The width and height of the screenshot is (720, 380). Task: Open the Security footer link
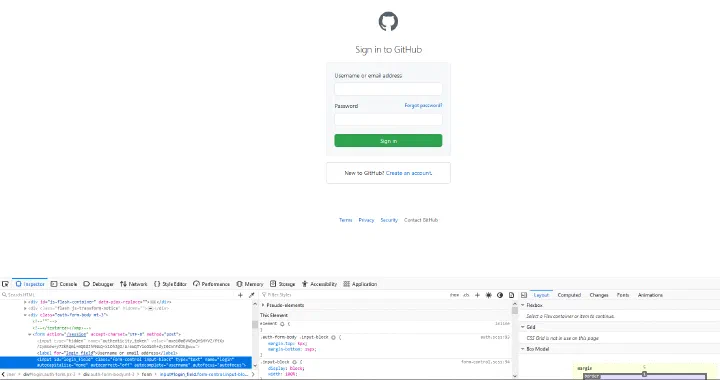tap(389, 220)
